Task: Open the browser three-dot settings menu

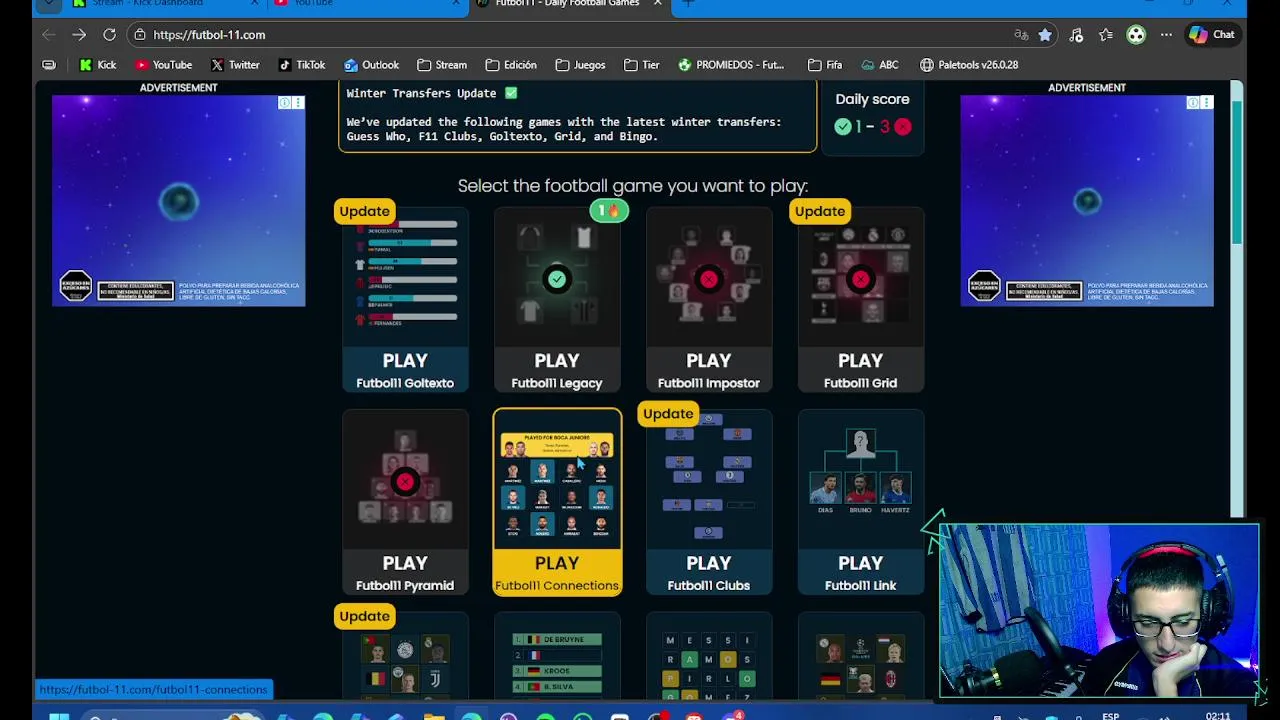Action: (1166, 35)
